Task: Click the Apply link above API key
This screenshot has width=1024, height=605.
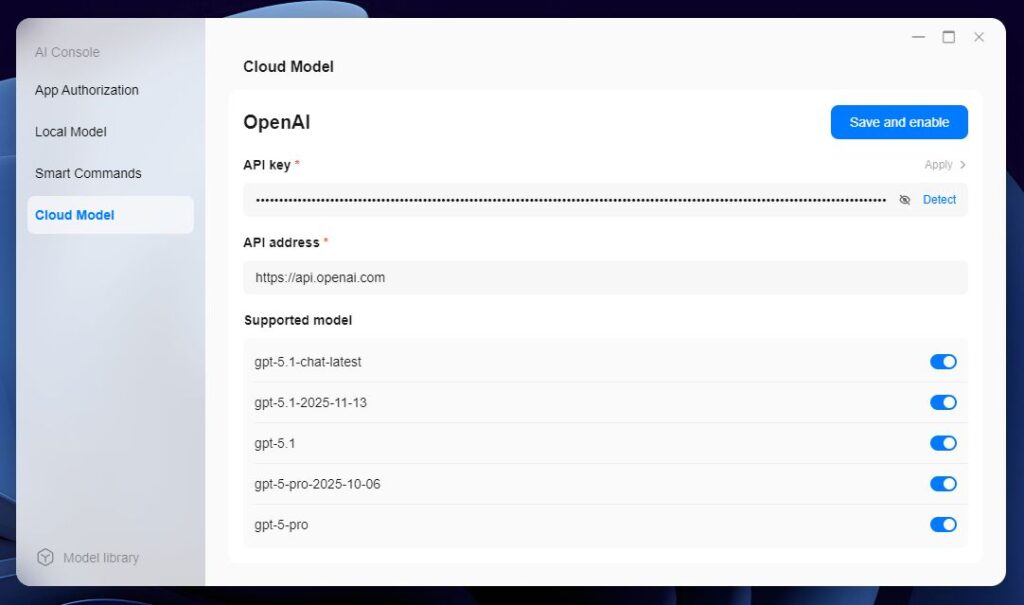Action: point(938,165)
